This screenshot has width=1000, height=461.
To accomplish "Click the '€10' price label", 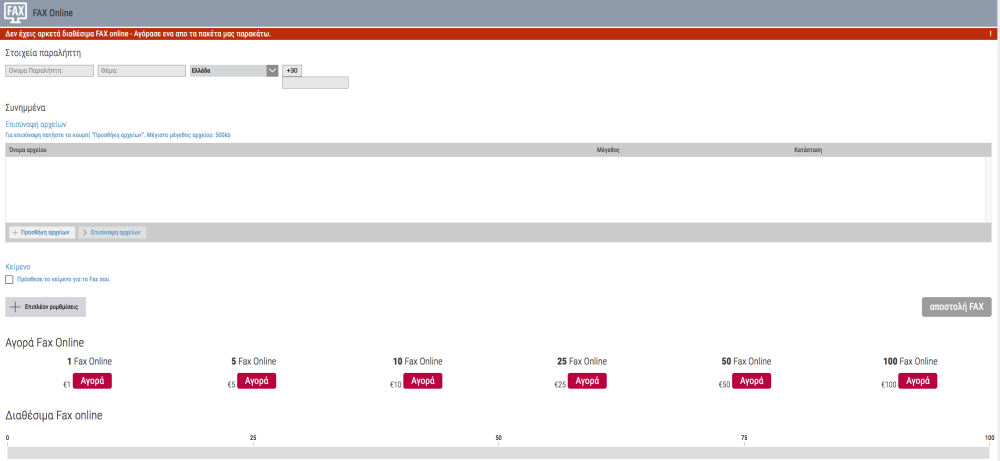I will point(396,385).
